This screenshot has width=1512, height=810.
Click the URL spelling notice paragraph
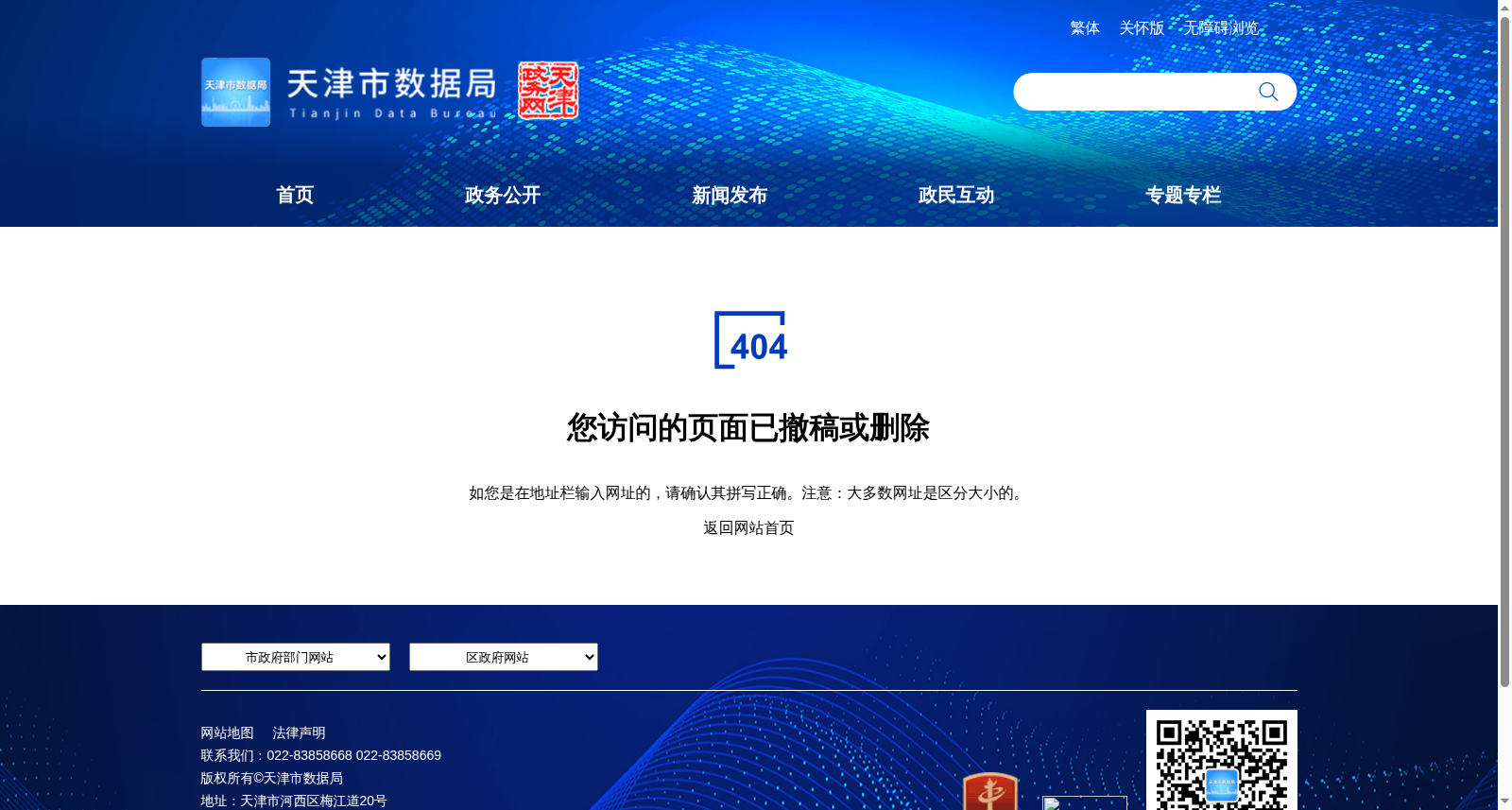point(748,492)
